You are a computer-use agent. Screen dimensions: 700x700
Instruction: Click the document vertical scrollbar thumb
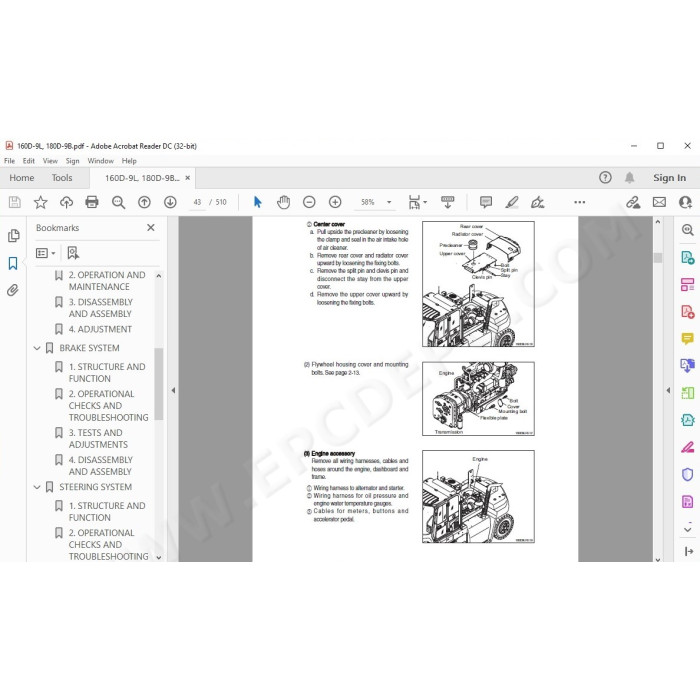[657, 258]
